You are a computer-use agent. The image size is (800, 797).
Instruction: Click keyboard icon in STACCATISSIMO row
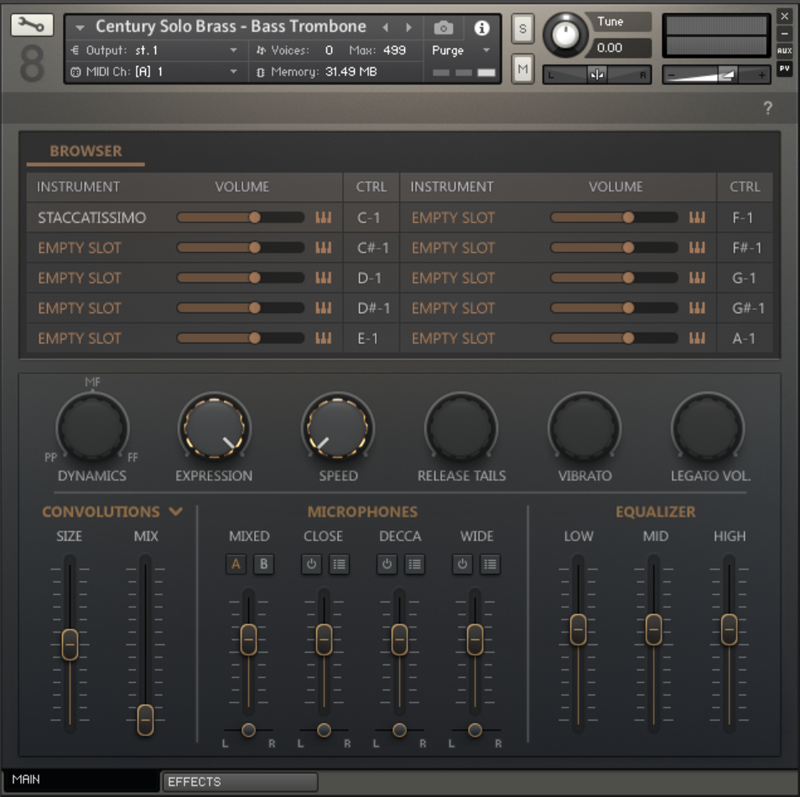point(323,217)
